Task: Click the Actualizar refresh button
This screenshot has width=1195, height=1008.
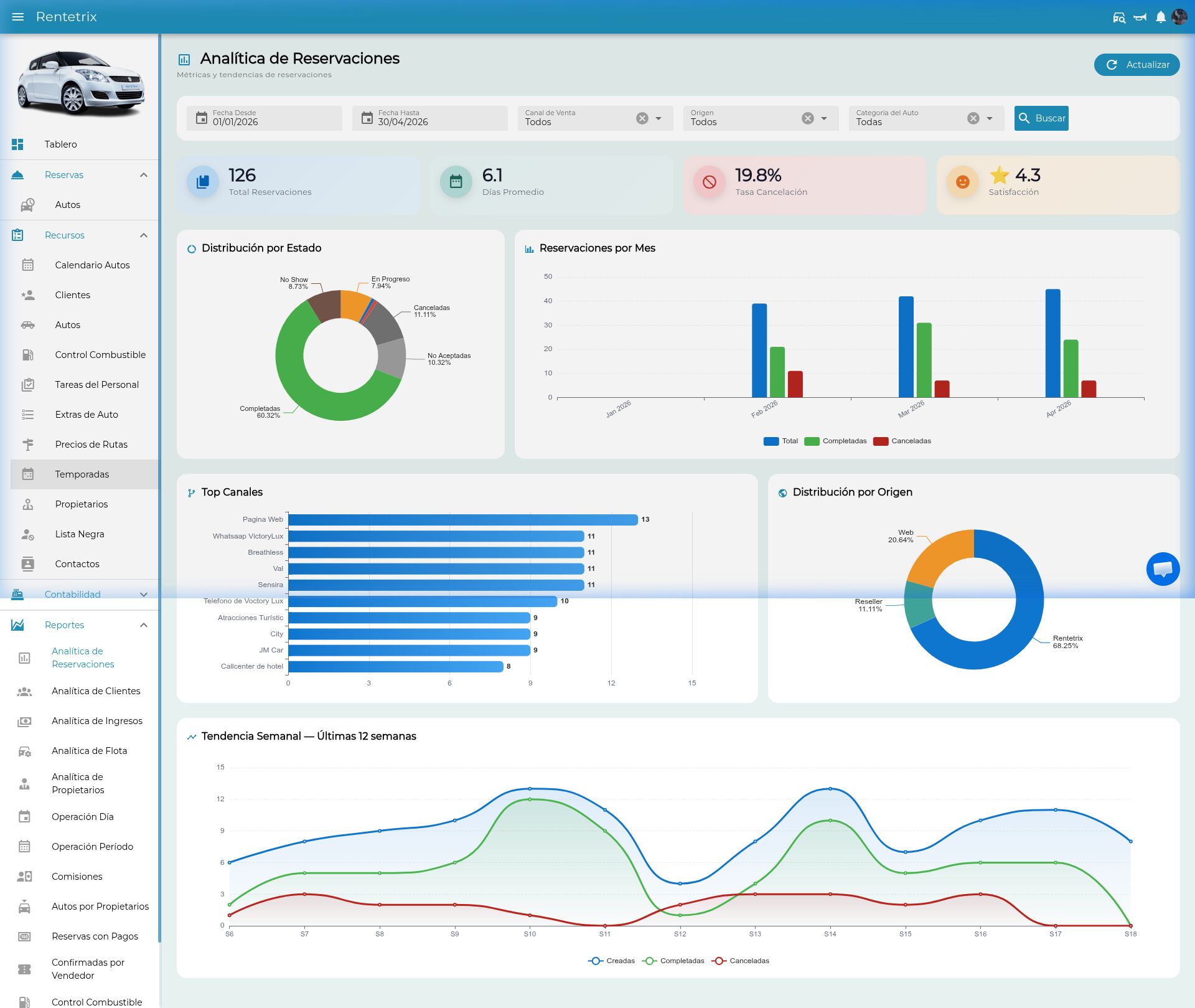Action: tap(1136, 65)
